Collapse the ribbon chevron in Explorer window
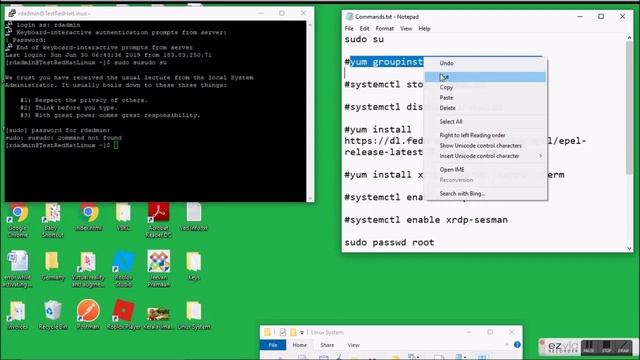Image resolution: width=640 pixels, height=360 pixels. coord(507,345)
